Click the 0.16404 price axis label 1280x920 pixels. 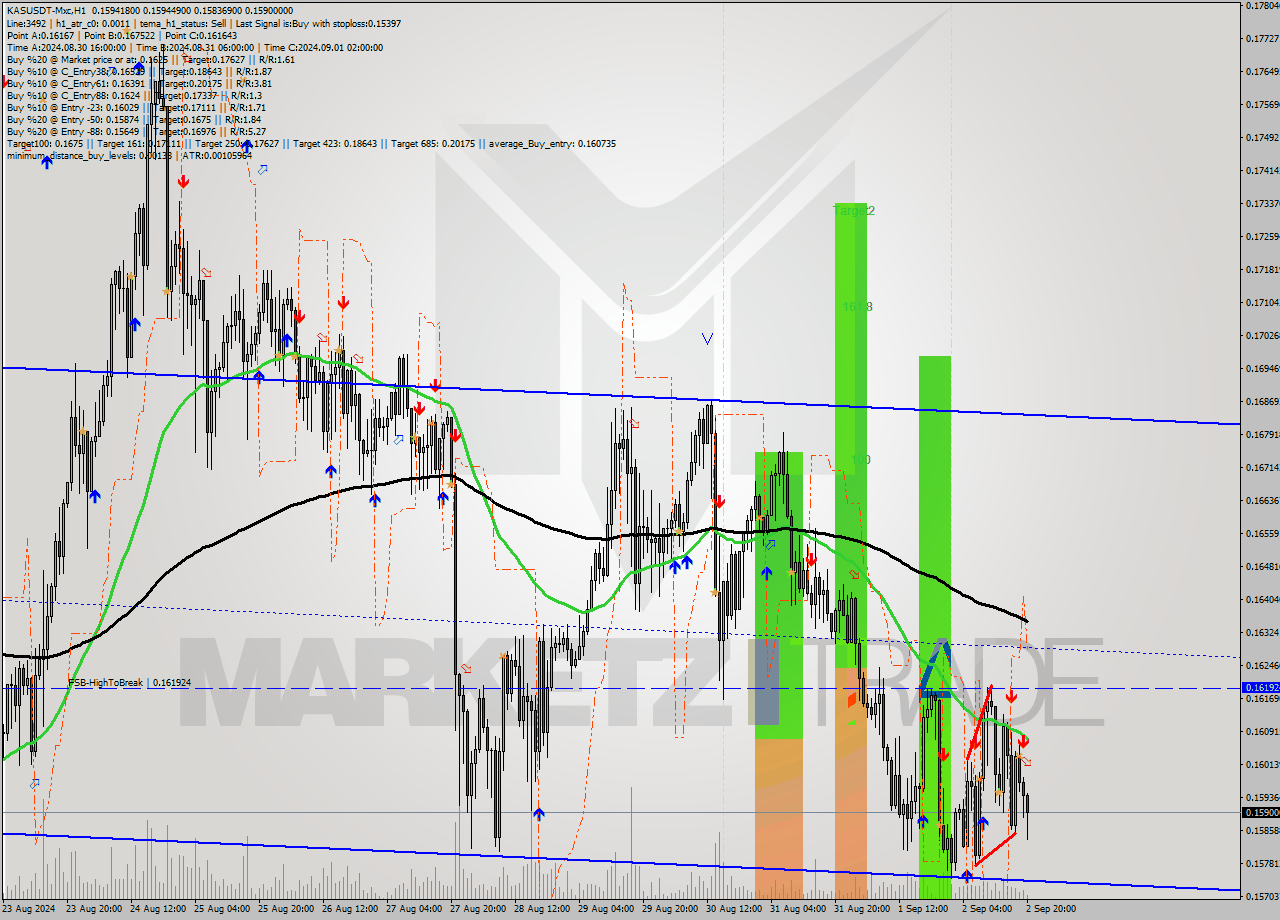(1262, 600)
